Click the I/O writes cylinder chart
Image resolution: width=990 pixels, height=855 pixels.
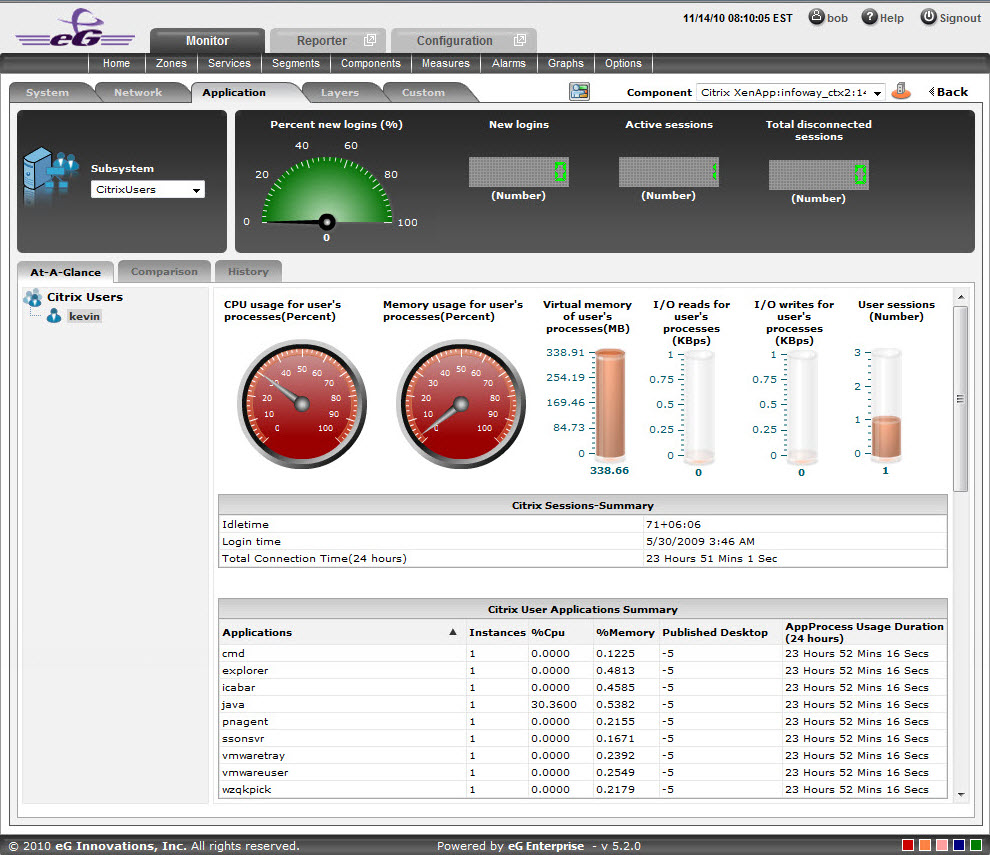802,407
